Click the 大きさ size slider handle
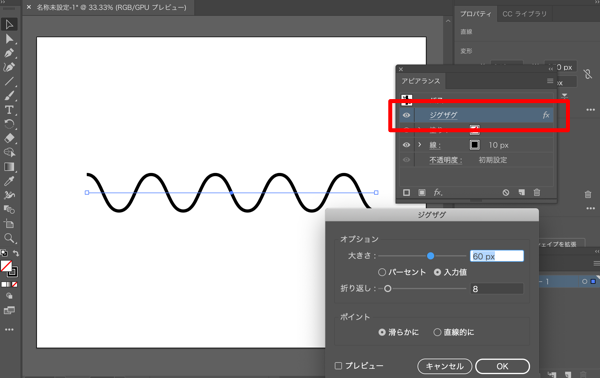This screenshot has width=600, height=378. pos(430,256)
